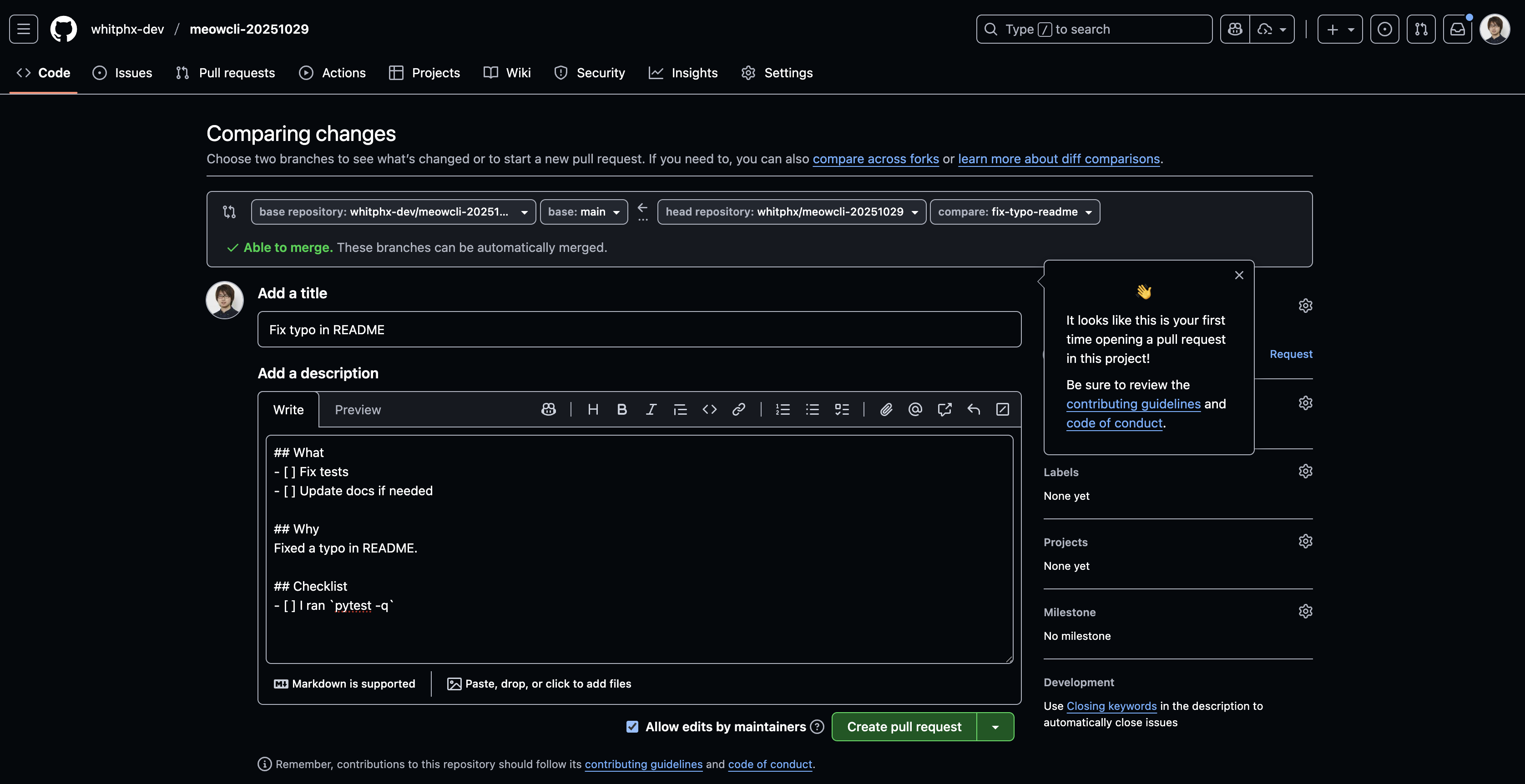Open slash commands toolbar icon
The height and width of the screenshot is (784, 1525).
[x=1002, y=409]
